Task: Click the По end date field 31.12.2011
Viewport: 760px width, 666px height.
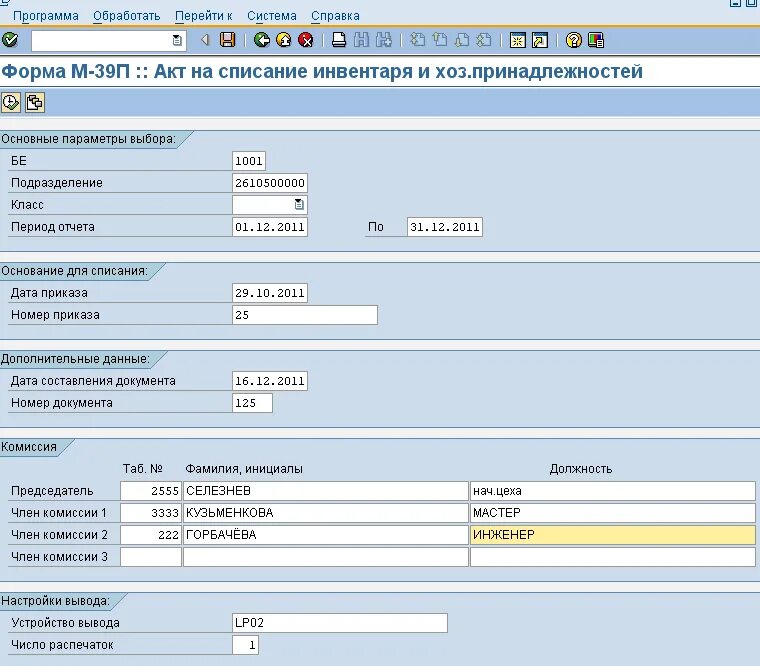Action: [x=444, y=227]
